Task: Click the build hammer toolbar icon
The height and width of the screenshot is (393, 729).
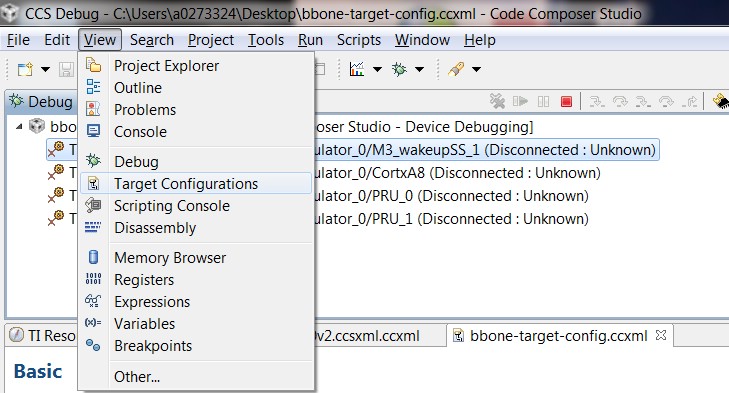Action: click(456, 69)
